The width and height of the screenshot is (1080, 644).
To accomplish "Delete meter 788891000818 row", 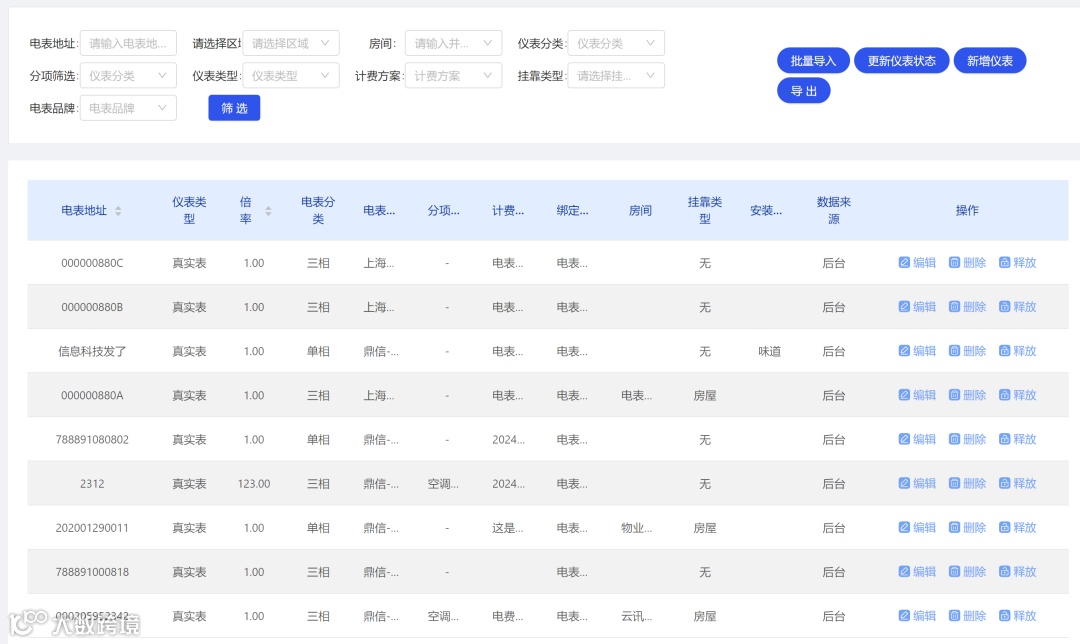I will click(x=967, y=571).
